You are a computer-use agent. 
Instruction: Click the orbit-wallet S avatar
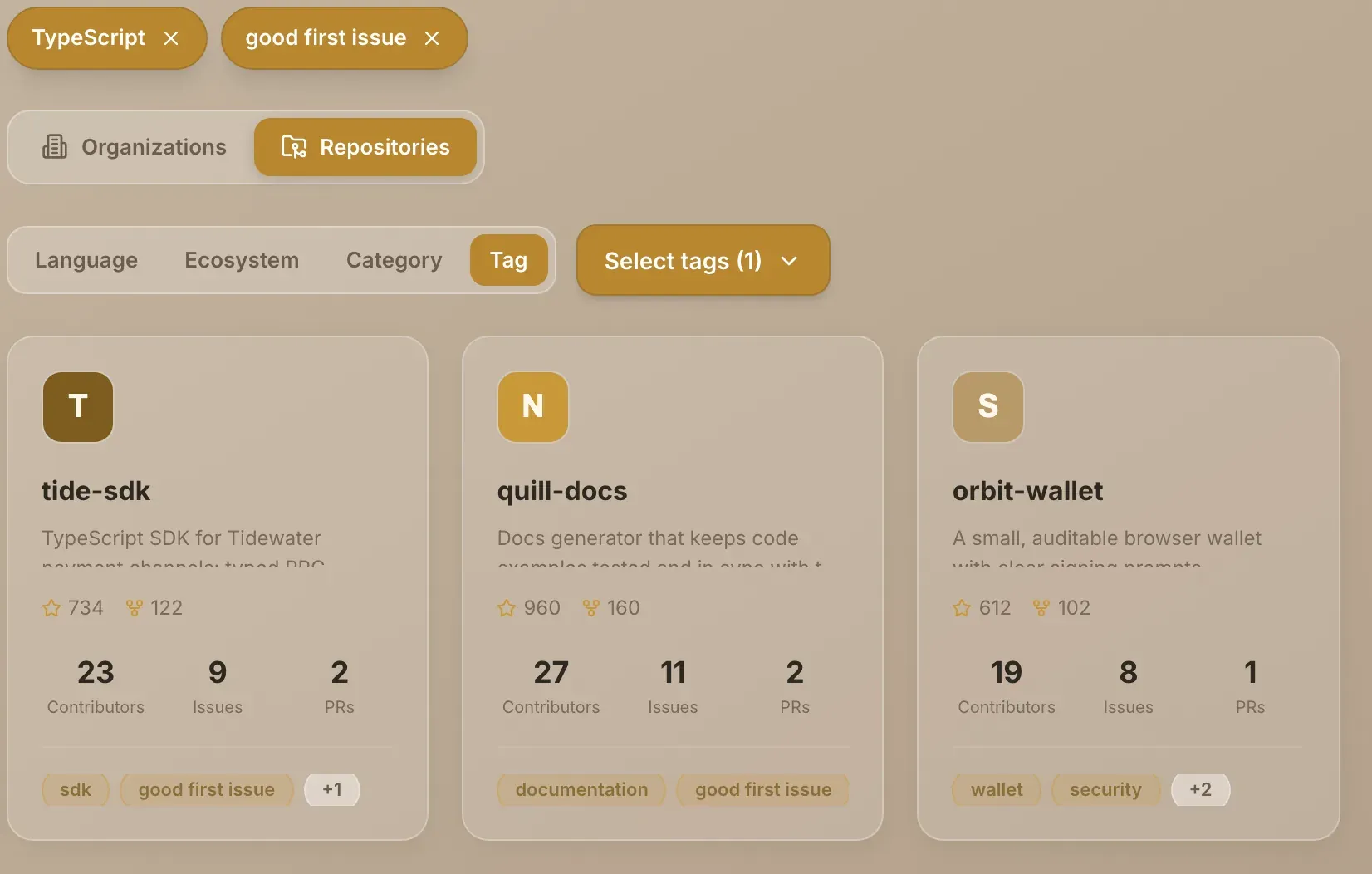pos(988,407)
